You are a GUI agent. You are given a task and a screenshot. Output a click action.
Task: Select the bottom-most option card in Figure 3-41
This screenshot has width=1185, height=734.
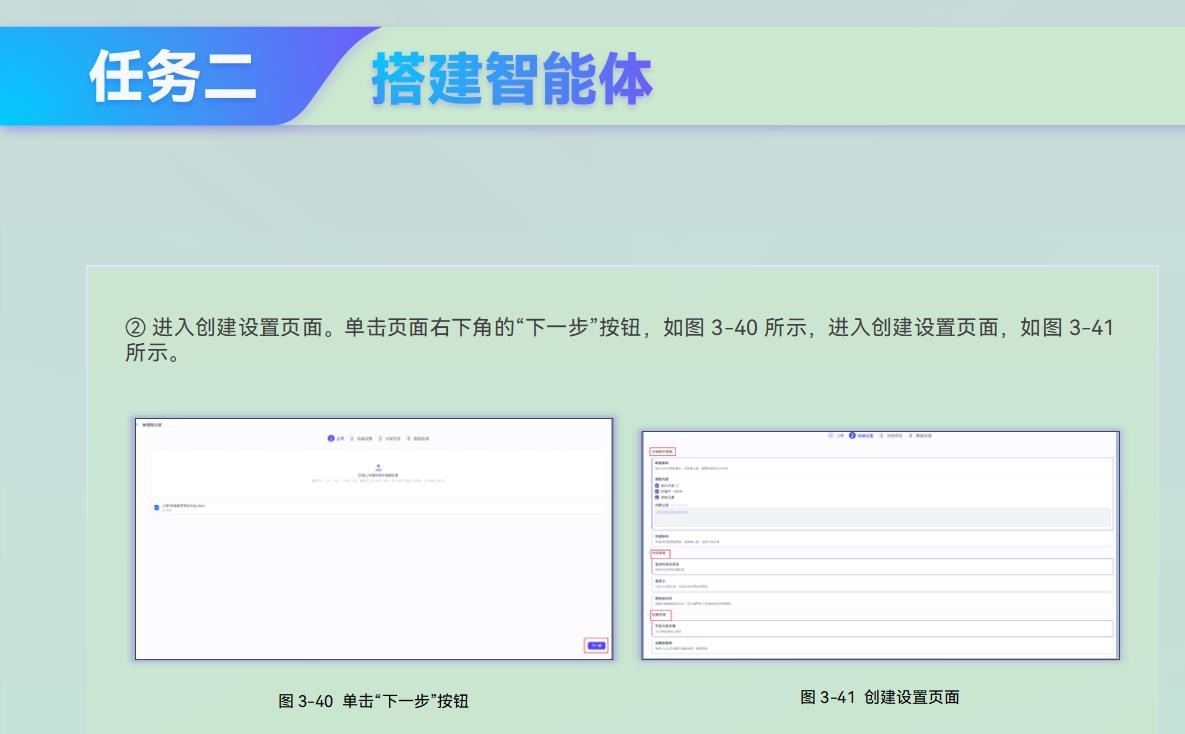point(882,646)
